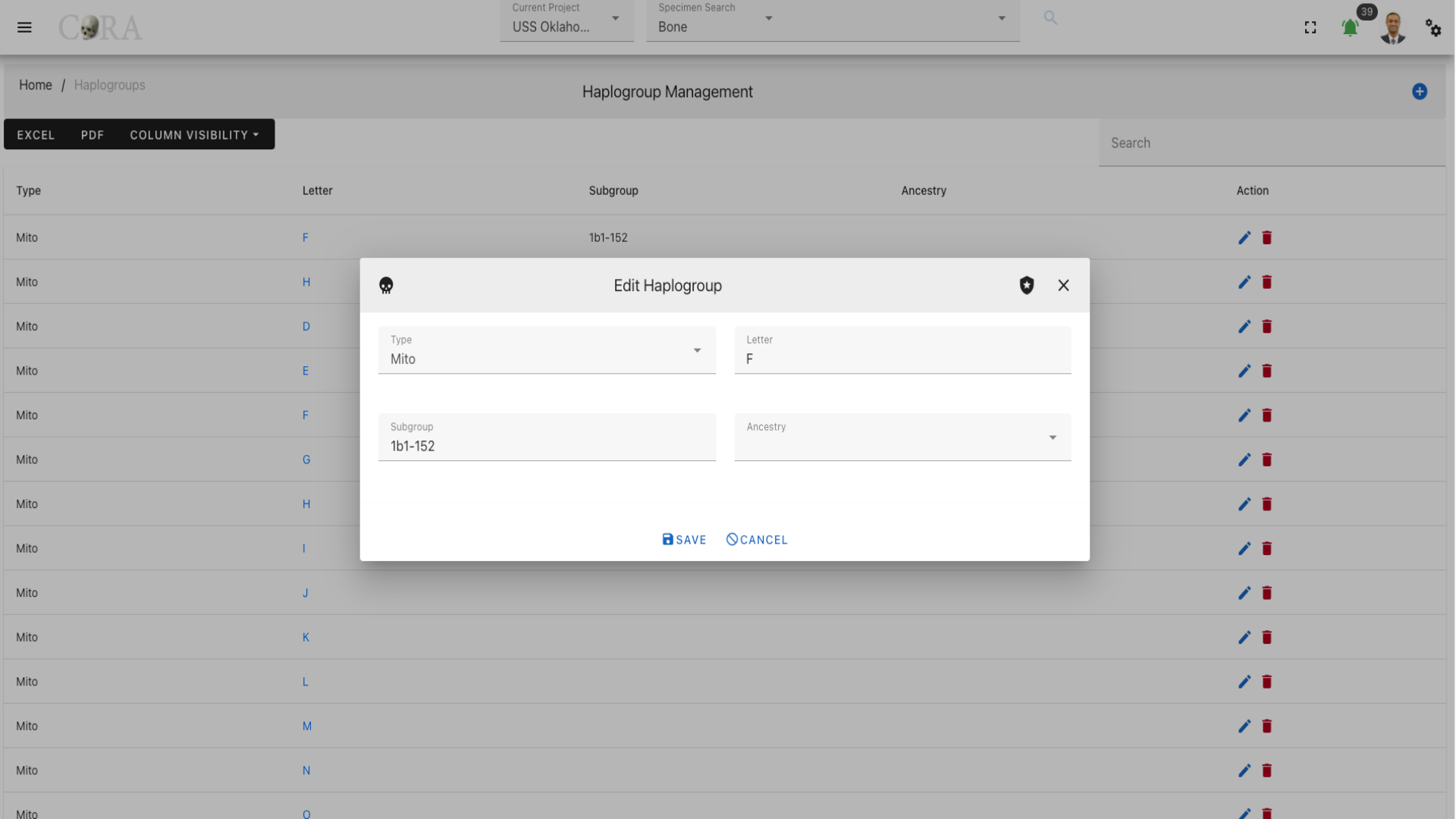
Task: Save the haplogroup changes
Action: [x=684, y=540]
